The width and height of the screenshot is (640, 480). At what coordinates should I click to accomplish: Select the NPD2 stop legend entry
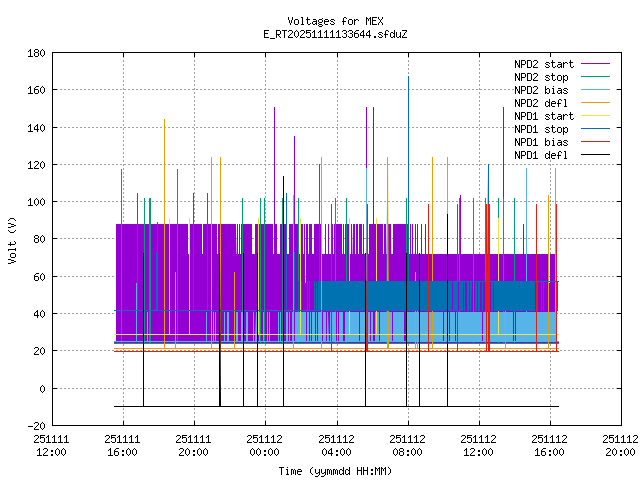(540, 77)
